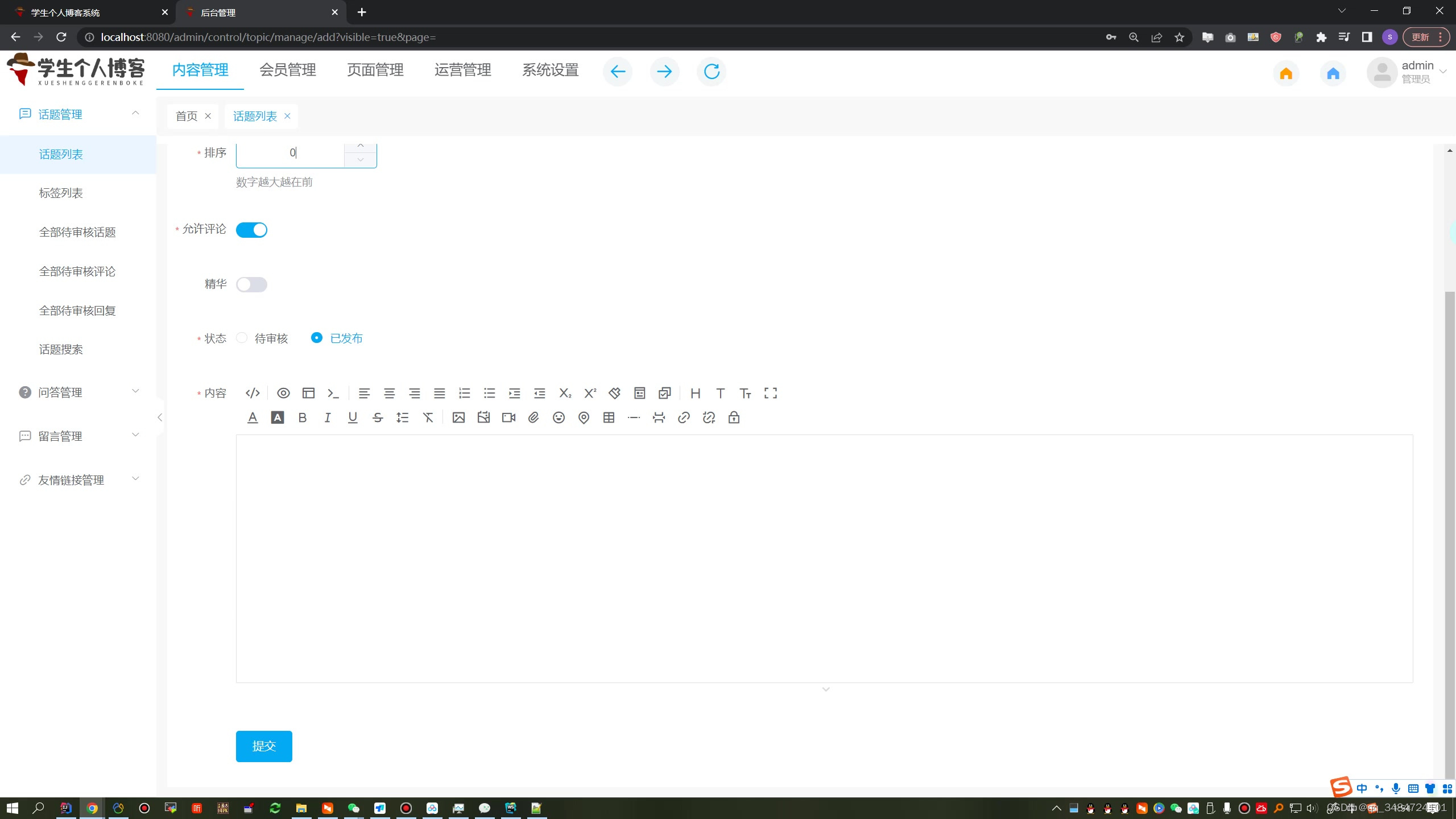
Task: Insert a table into the content
Action: 609,418
